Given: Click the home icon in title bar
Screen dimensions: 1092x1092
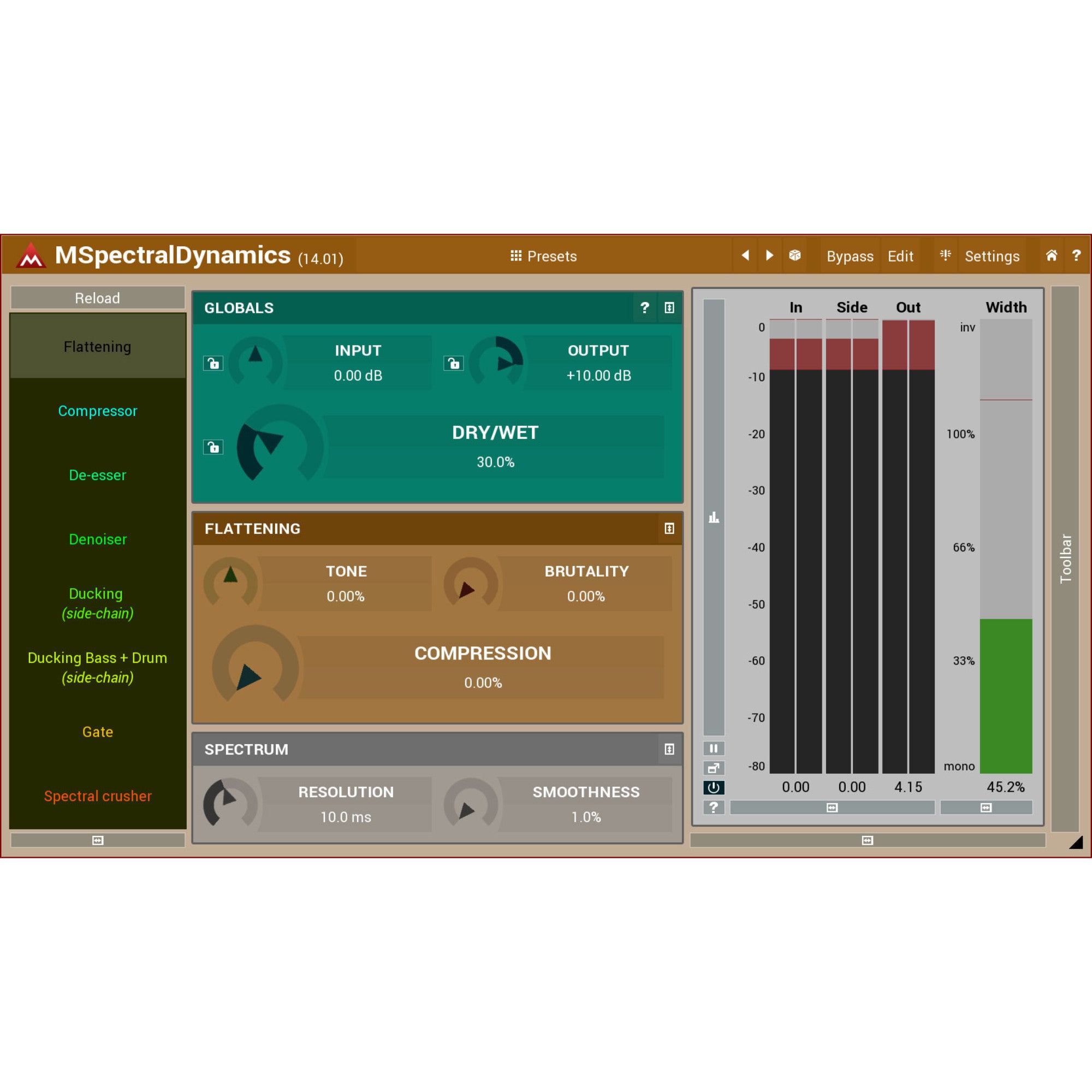Looking at the screenshot, I should tap(1051, 256).
